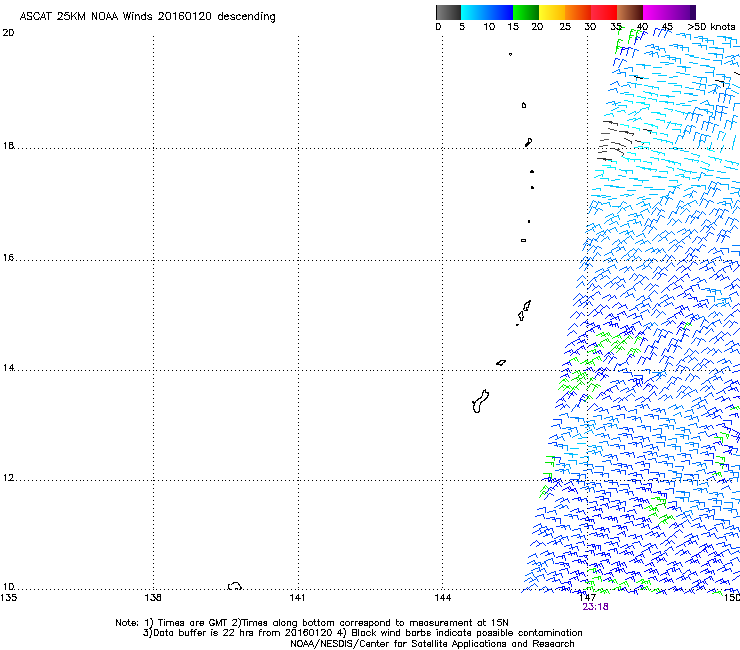This screenshot has width=740, height=650.
Task: Click the blue 10-15 knots legend segment
Action: click(500, 12)
